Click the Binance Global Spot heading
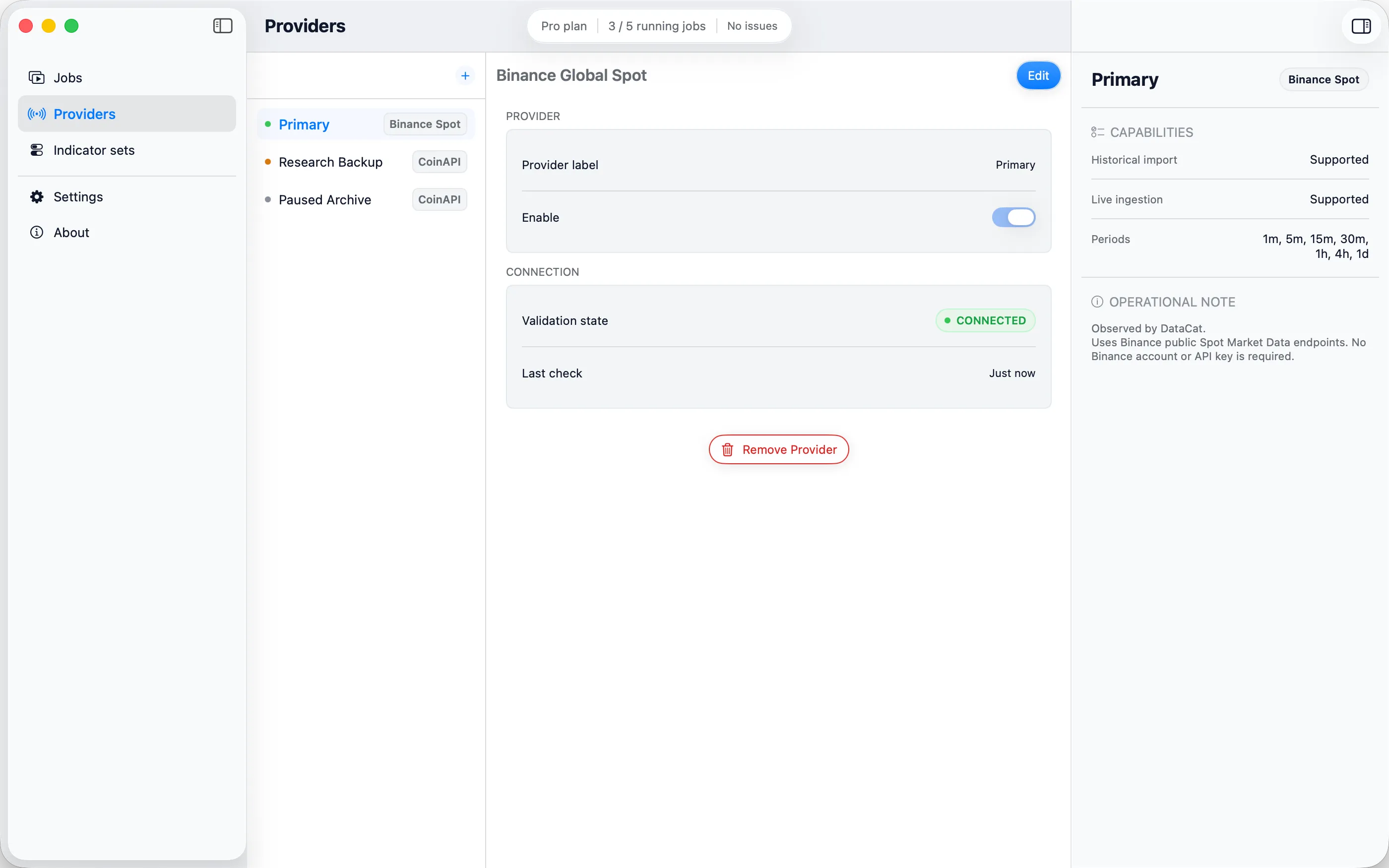The height and width of the screenshot is (868, 1389). pos(571,75)
